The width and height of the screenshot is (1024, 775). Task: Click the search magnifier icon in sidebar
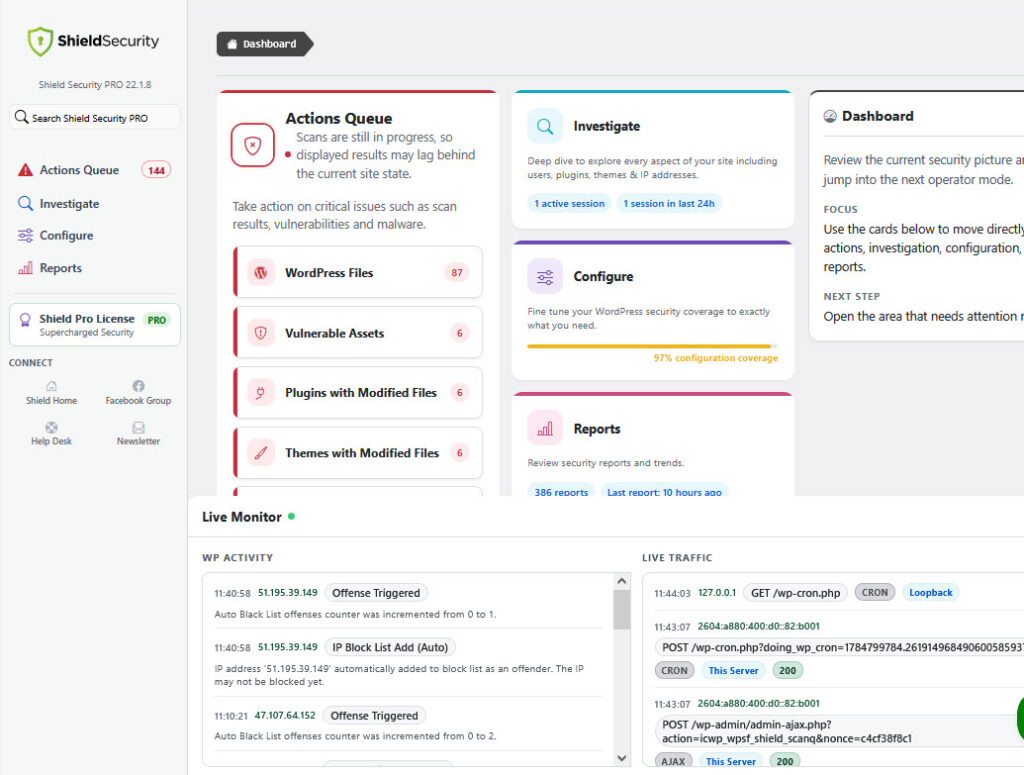[21, 117]
